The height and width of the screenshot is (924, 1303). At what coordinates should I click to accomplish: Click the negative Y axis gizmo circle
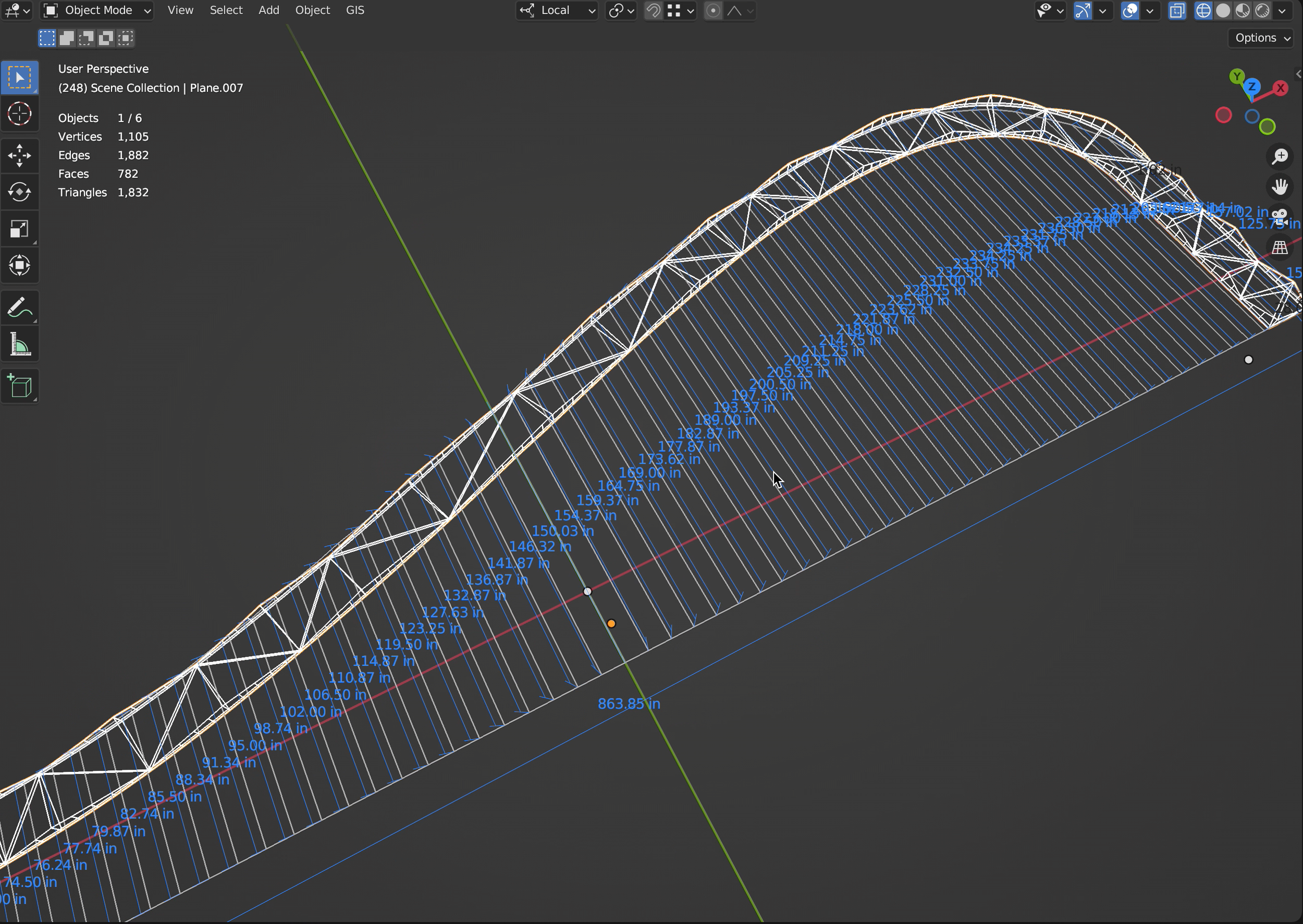pyautogui.click(x=1267, y=126)
